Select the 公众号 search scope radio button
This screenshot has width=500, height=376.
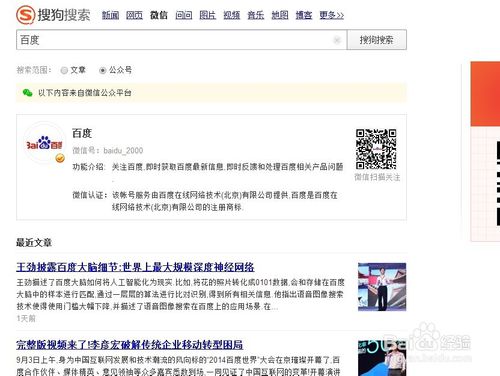(103, 70)
